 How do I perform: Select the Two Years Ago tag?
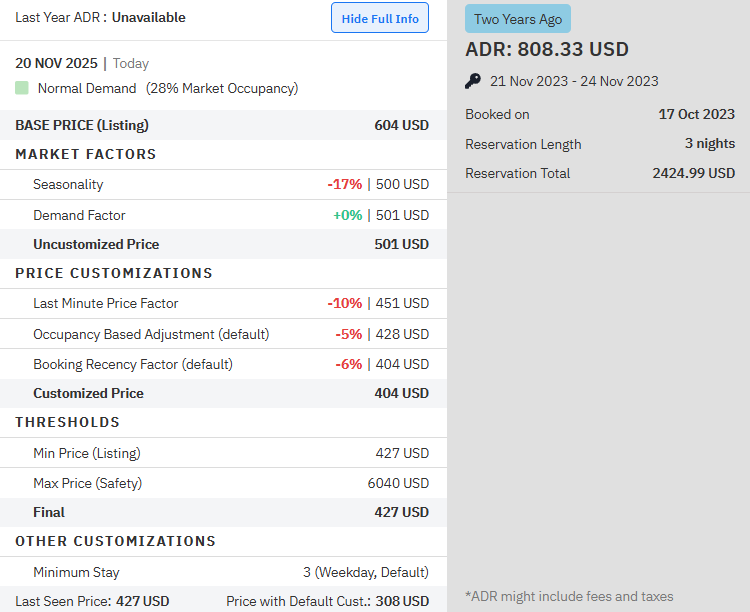point(517,19)
